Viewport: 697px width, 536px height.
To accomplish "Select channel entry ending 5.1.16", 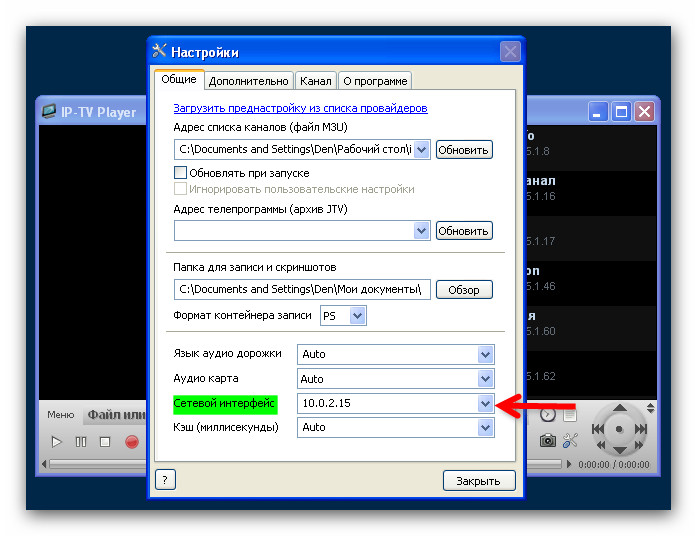I will click(x=591, y=193).
